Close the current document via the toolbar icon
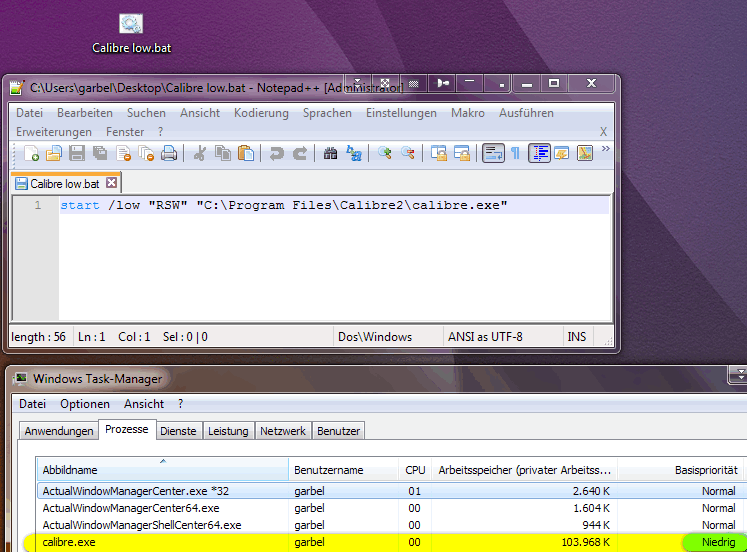 [x=123, y=153]
